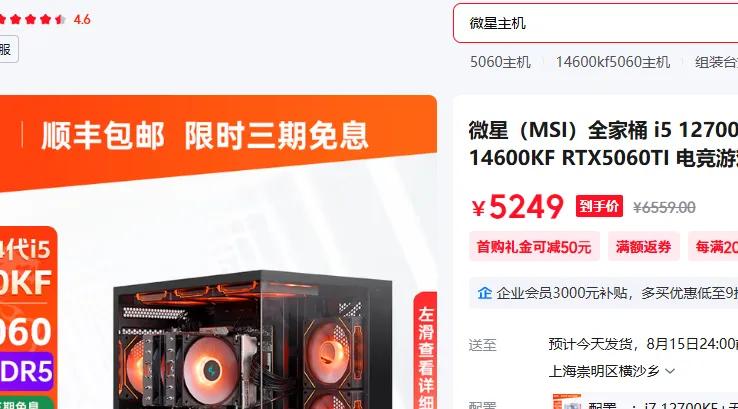This screenshot has height=409, width=738.
Task: Click the 左滑查看详细 side tab on image
Action: coord(425,351)
